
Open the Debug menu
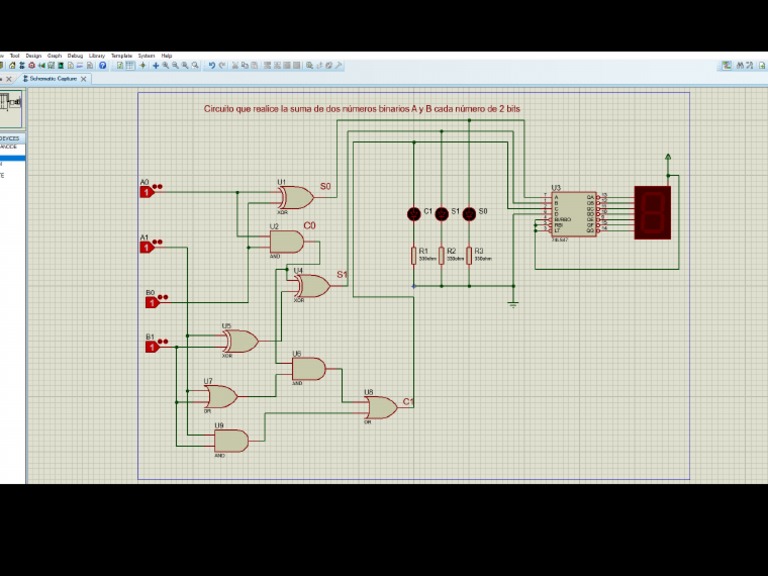[x=75, y=56]
